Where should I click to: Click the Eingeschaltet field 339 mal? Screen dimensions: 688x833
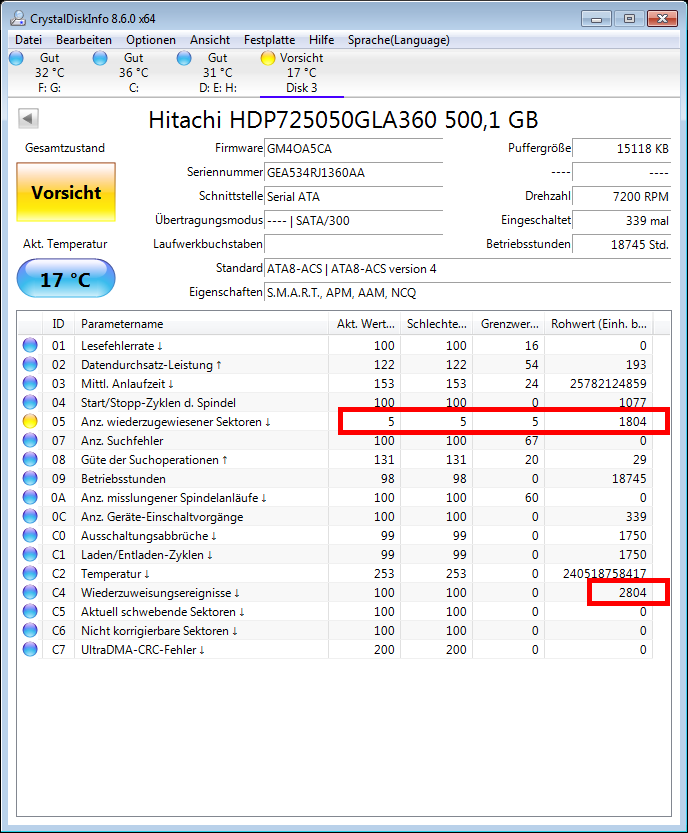pos(622,220)
